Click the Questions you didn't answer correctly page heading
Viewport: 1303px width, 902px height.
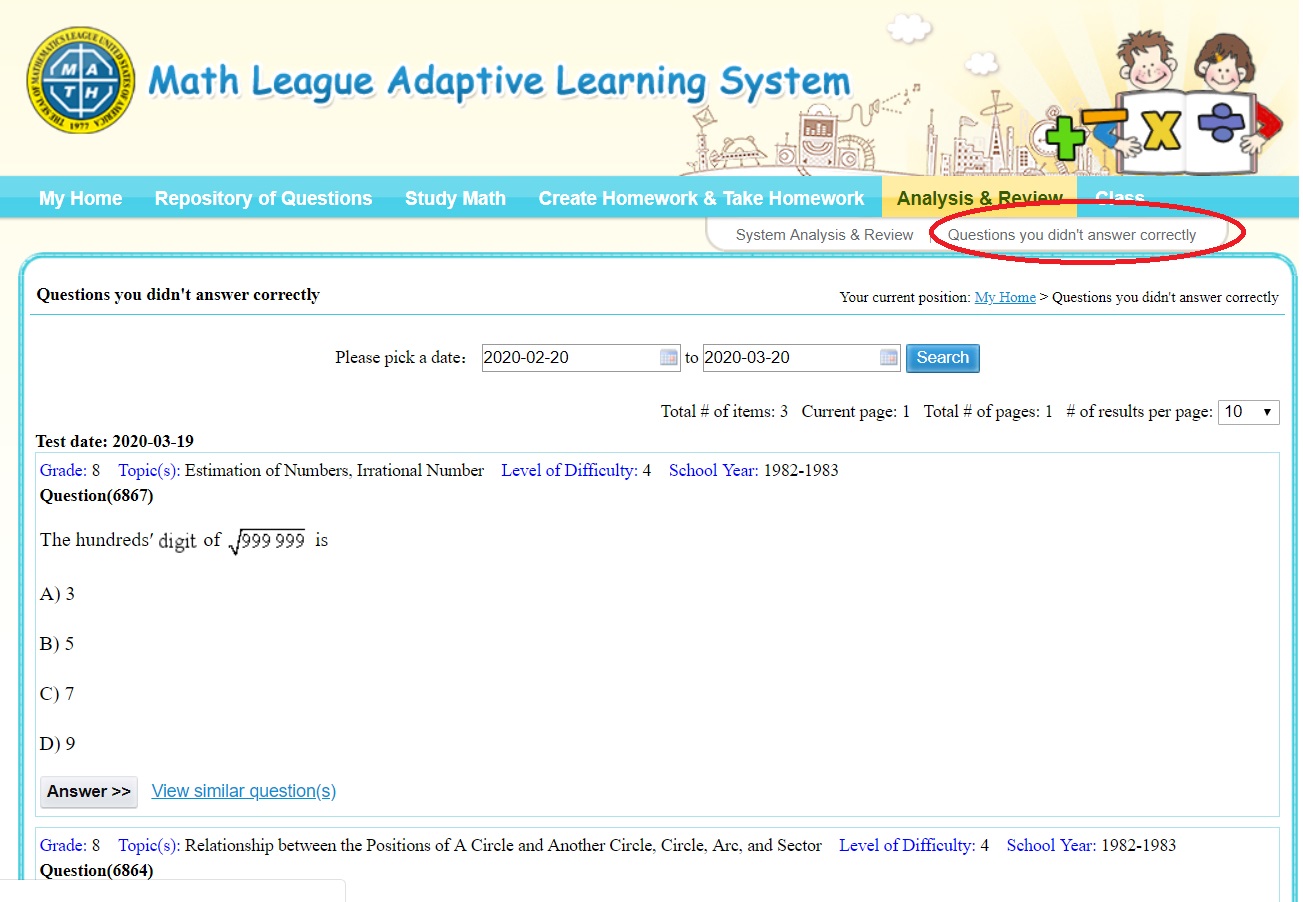click(178, 295)
